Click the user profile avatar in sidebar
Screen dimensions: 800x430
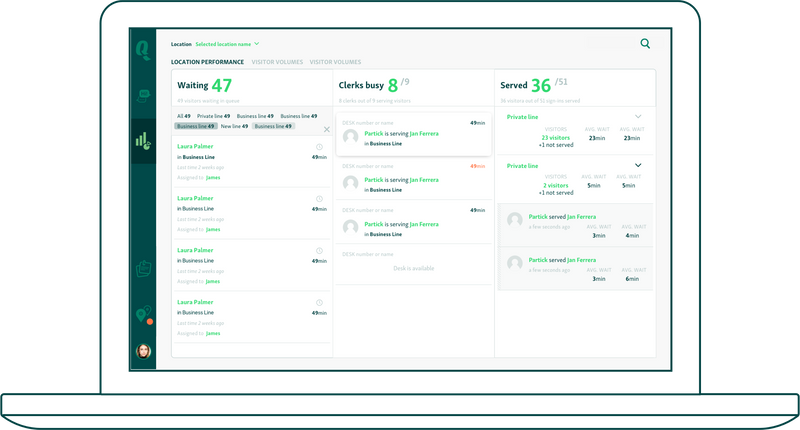[x=143, y=351]
